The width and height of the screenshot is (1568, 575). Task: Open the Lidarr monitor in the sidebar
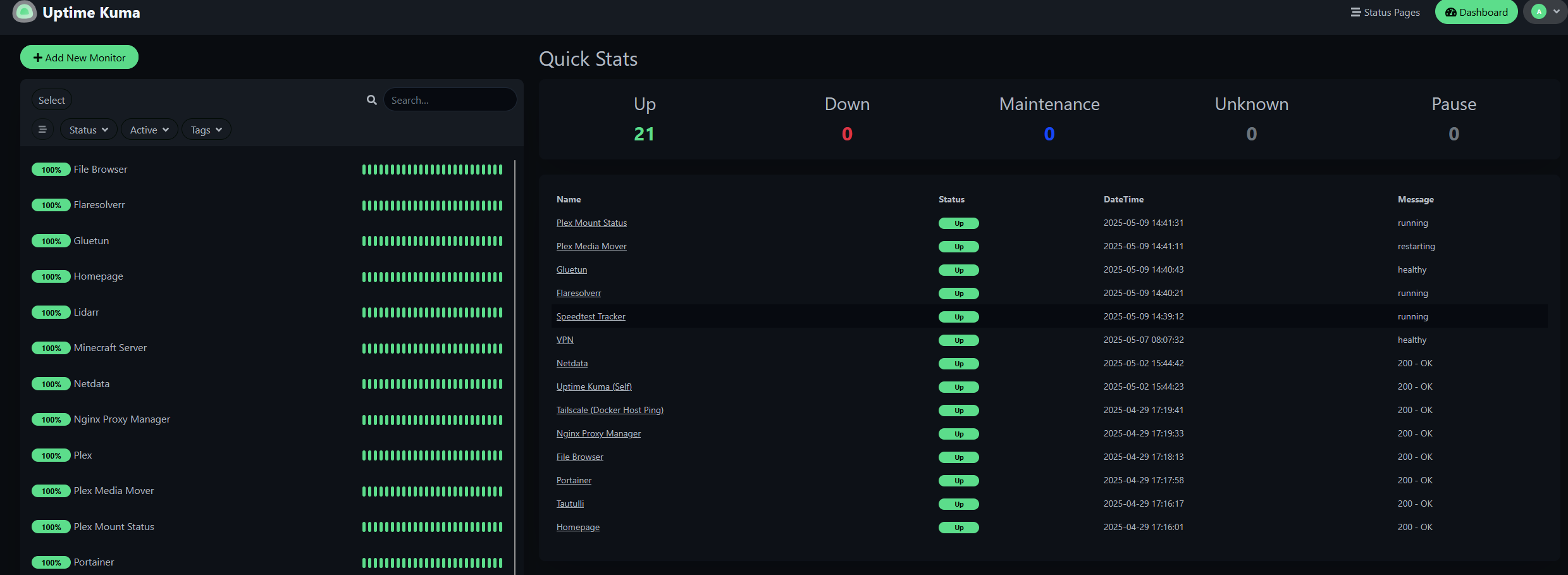pos(268,312)
